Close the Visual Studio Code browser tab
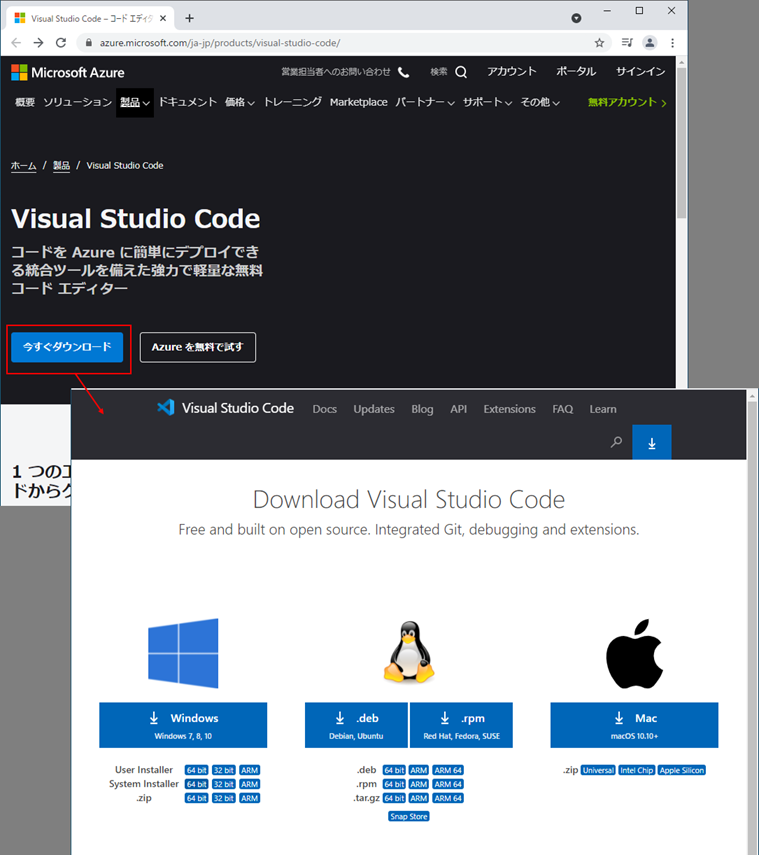The image size is (759, 855). coord(163,19)
